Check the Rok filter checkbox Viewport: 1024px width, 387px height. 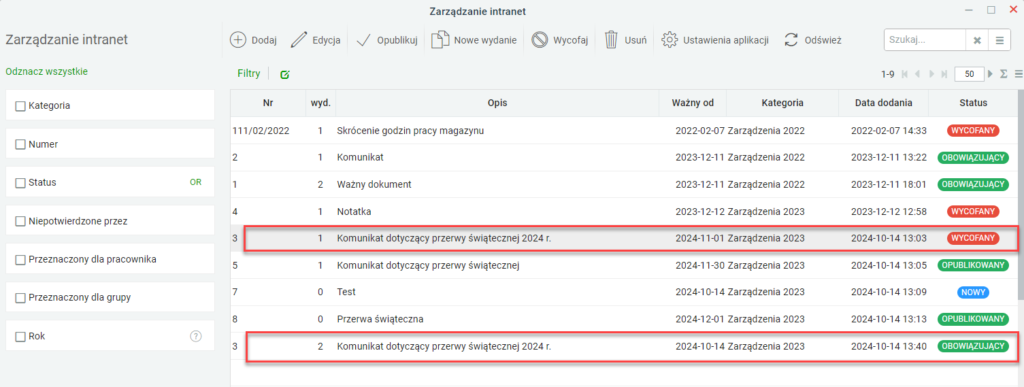pos(20,337)
